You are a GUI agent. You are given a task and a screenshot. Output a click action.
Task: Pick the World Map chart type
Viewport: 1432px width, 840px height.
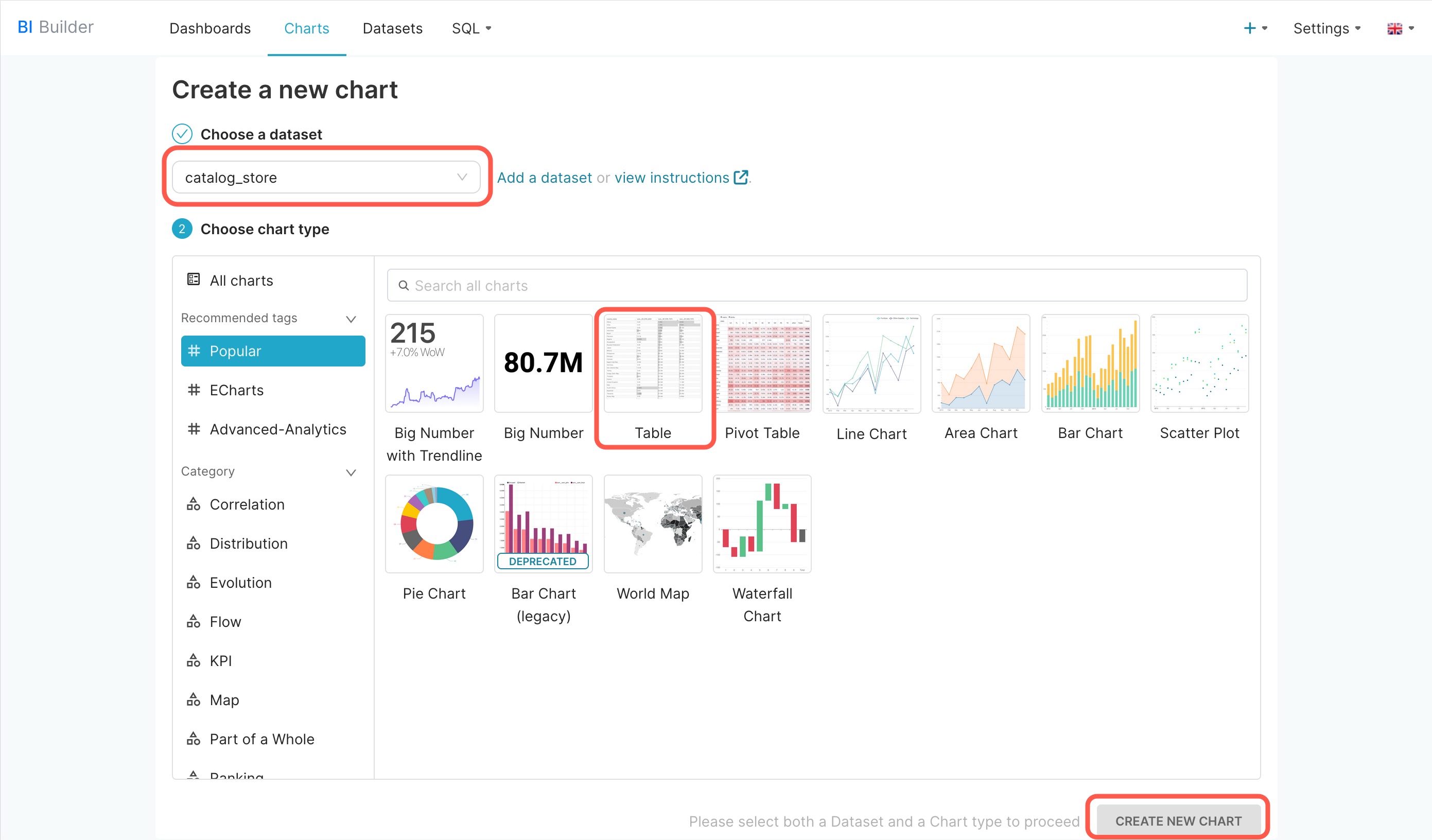pos(652,524)
